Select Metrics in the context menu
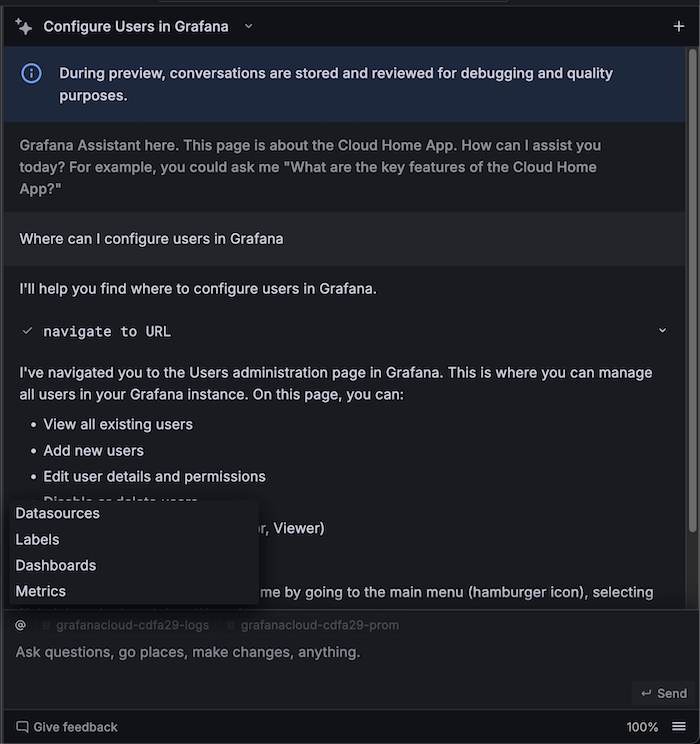 (41, 591)
